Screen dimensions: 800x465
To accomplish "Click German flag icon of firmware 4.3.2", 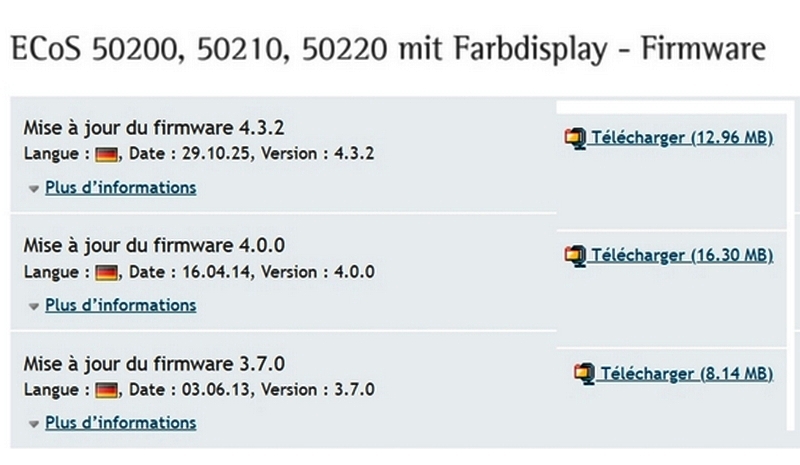I will coord(107,155).
